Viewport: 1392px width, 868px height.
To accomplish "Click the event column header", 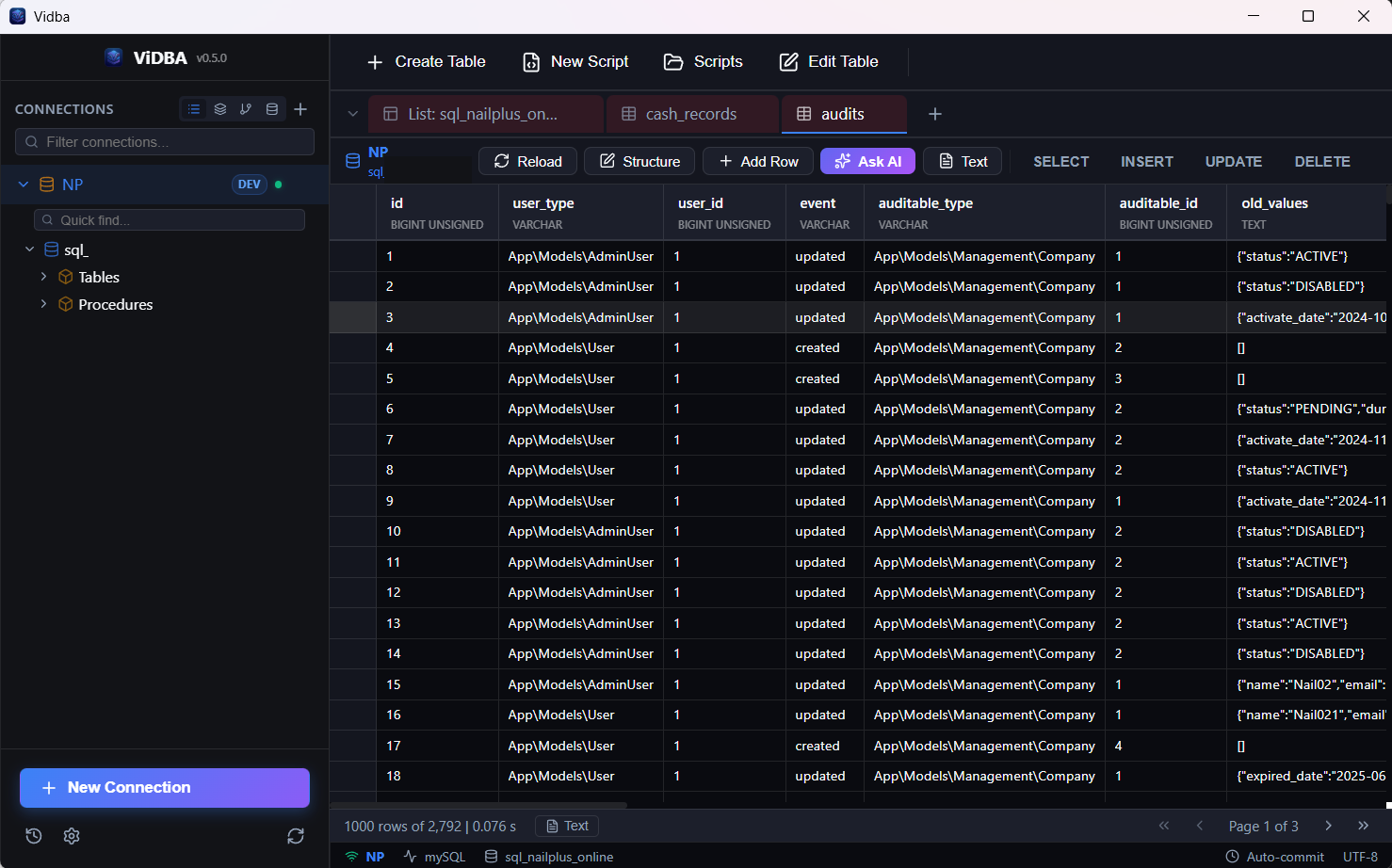I will tap(825, 212).
